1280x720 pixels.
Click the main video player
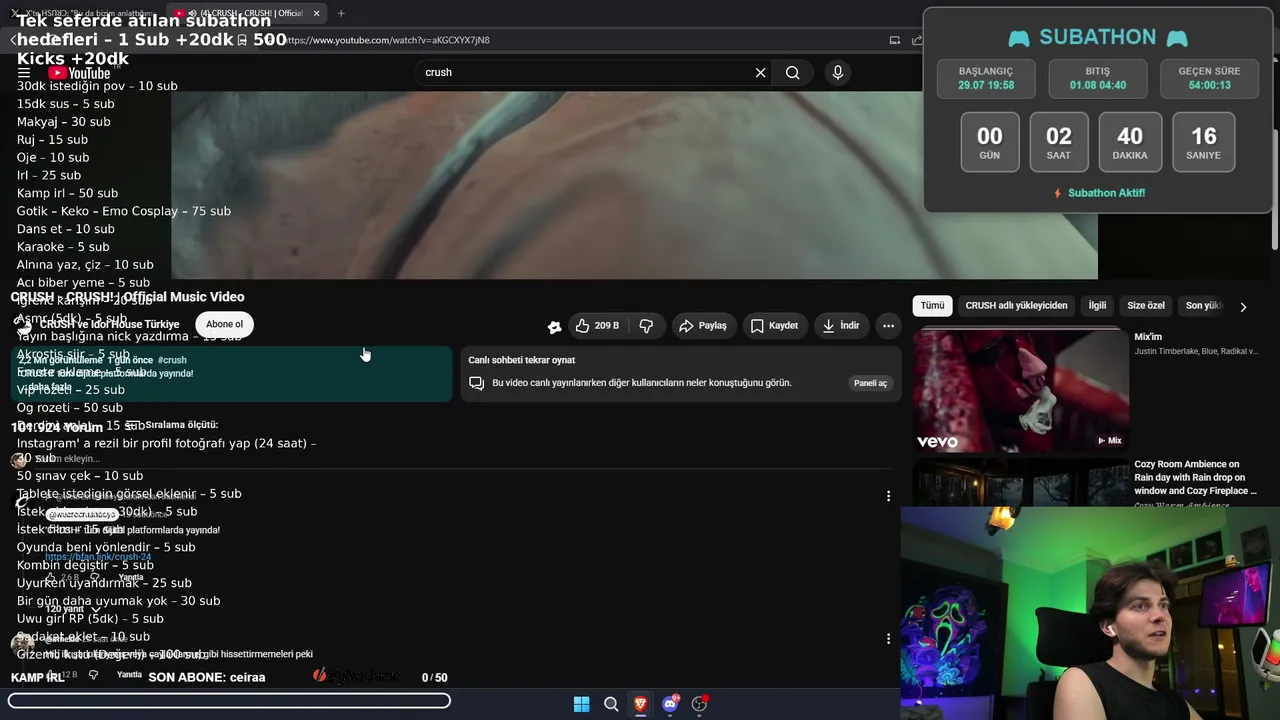634,185
